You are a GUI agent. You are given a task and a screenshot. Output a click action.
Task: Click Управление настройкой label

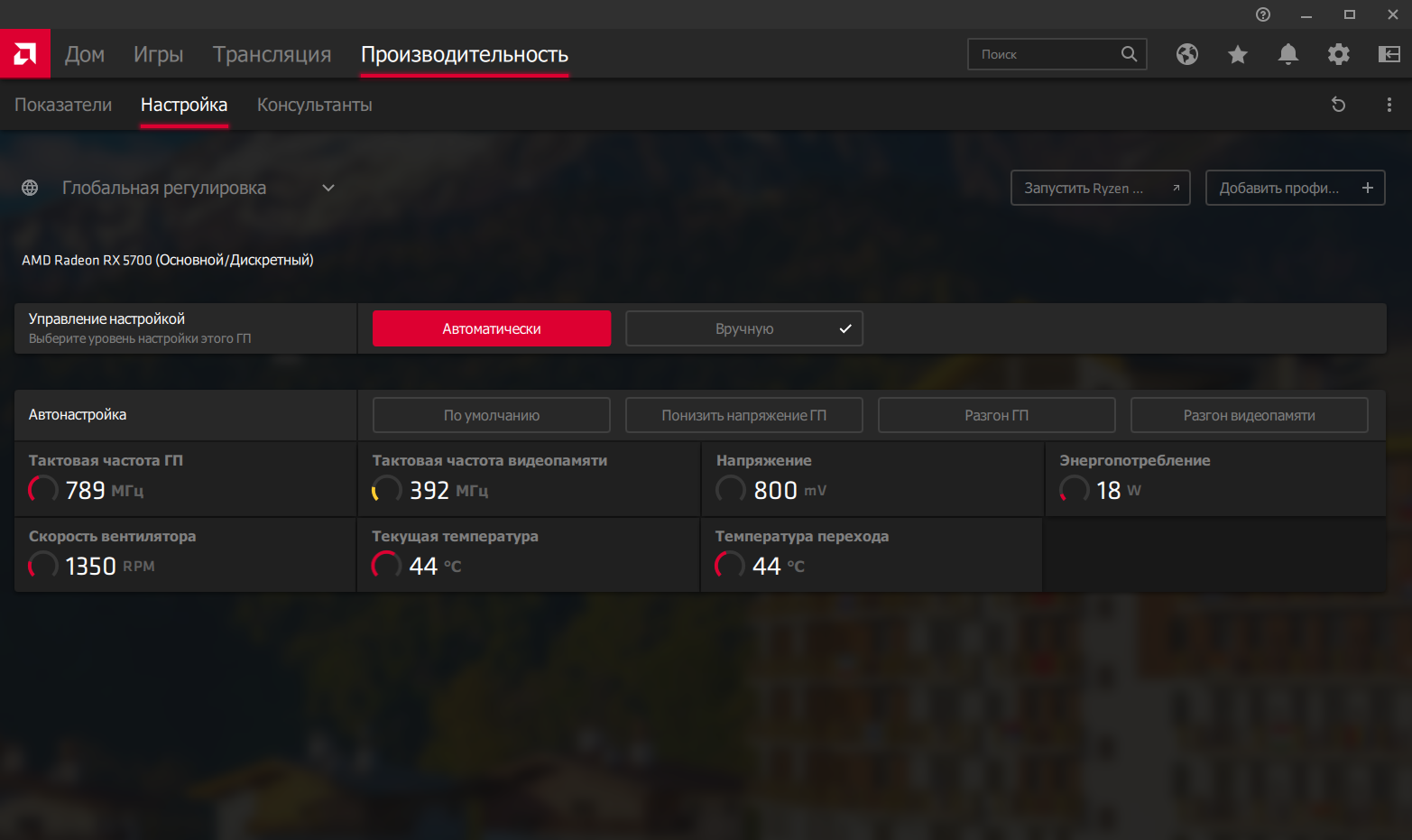[x=106, y=318]
